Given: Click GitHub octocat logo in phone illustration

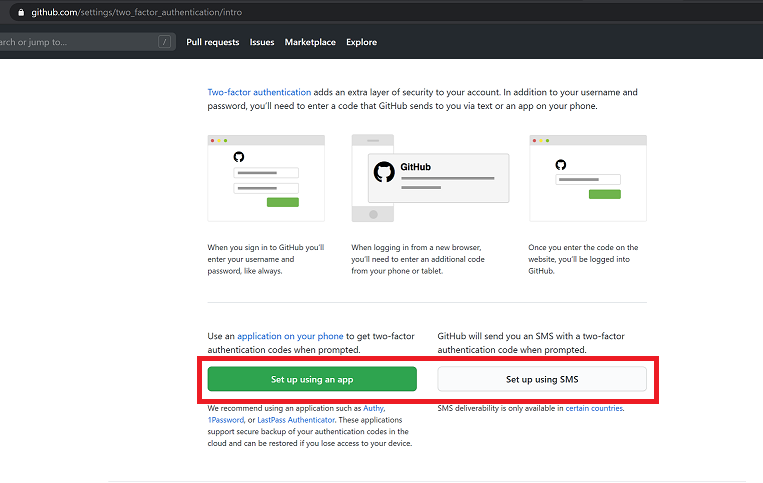Looking at the screenshot, I should pyautogui.click(x=384, y=172).
